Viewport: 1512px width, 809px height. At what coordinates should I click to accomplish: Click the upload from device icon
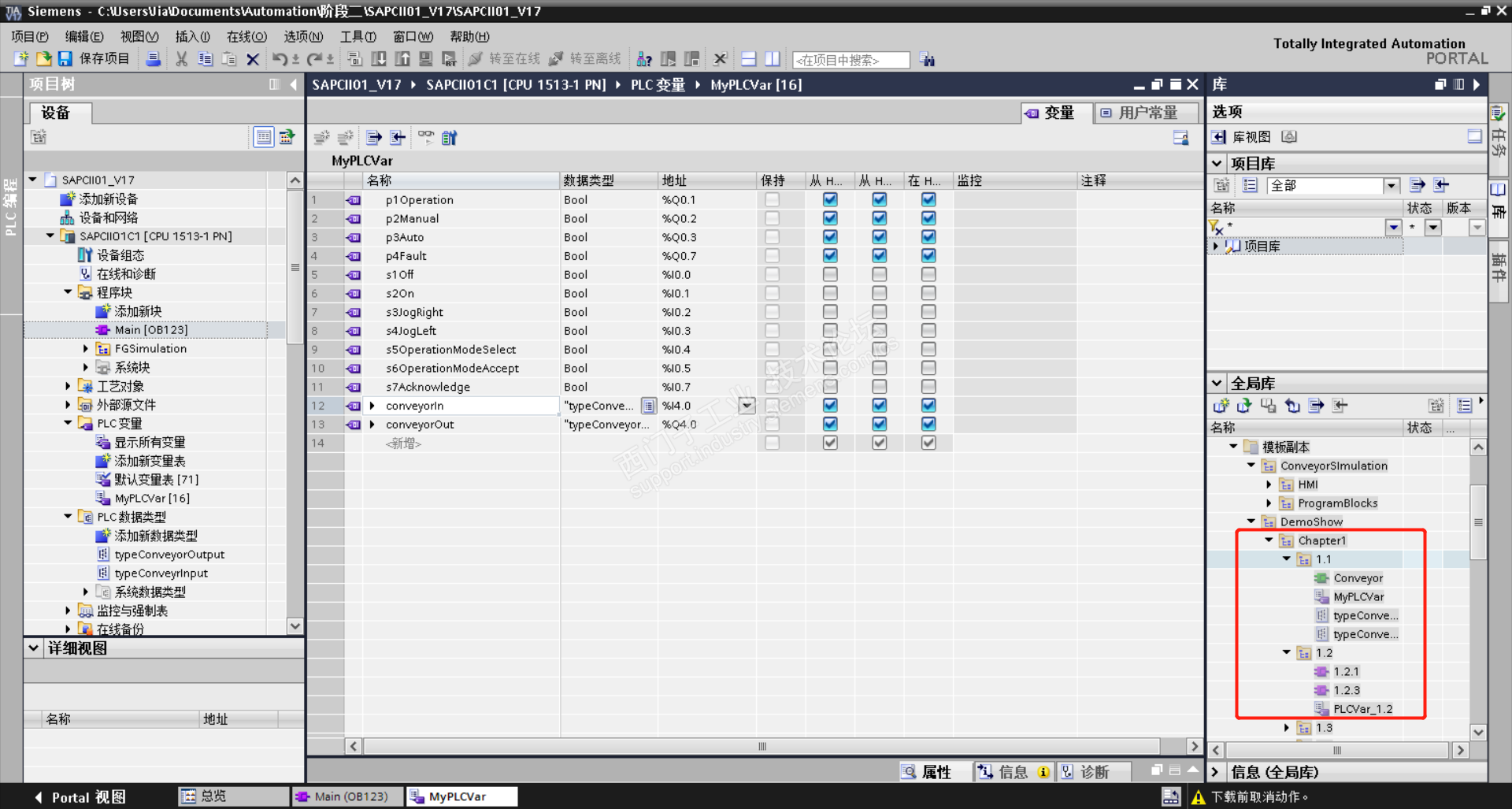point(402,59)
